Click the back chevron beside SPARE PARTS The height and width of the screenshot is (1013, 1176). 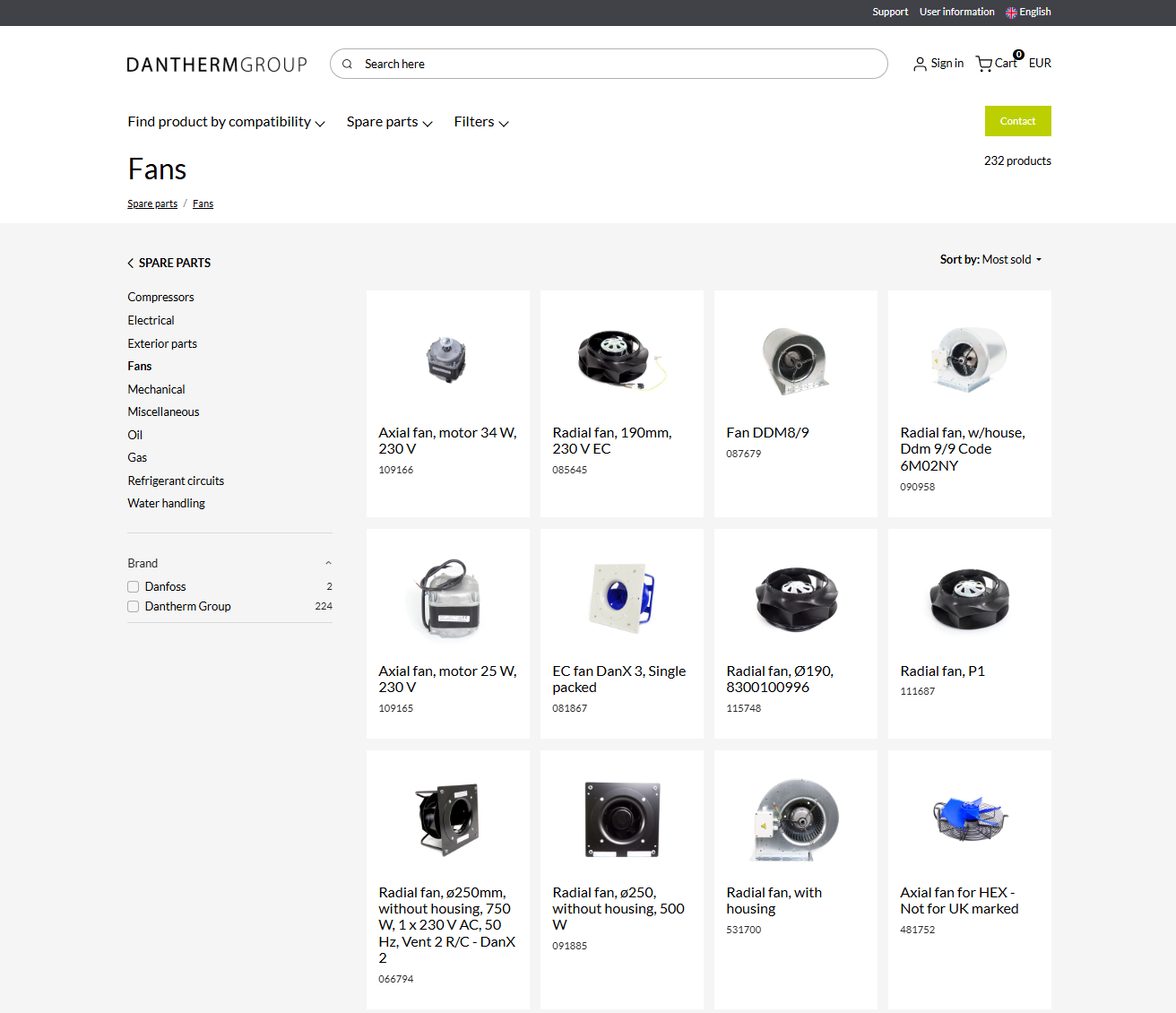coord(131,263)
